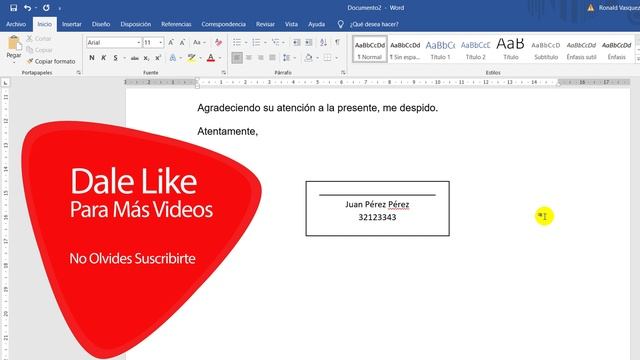Viewport: 640px width, 360px height.
Task: Open the Portapapeles dialog launcher
Action: tap(78, 73)
